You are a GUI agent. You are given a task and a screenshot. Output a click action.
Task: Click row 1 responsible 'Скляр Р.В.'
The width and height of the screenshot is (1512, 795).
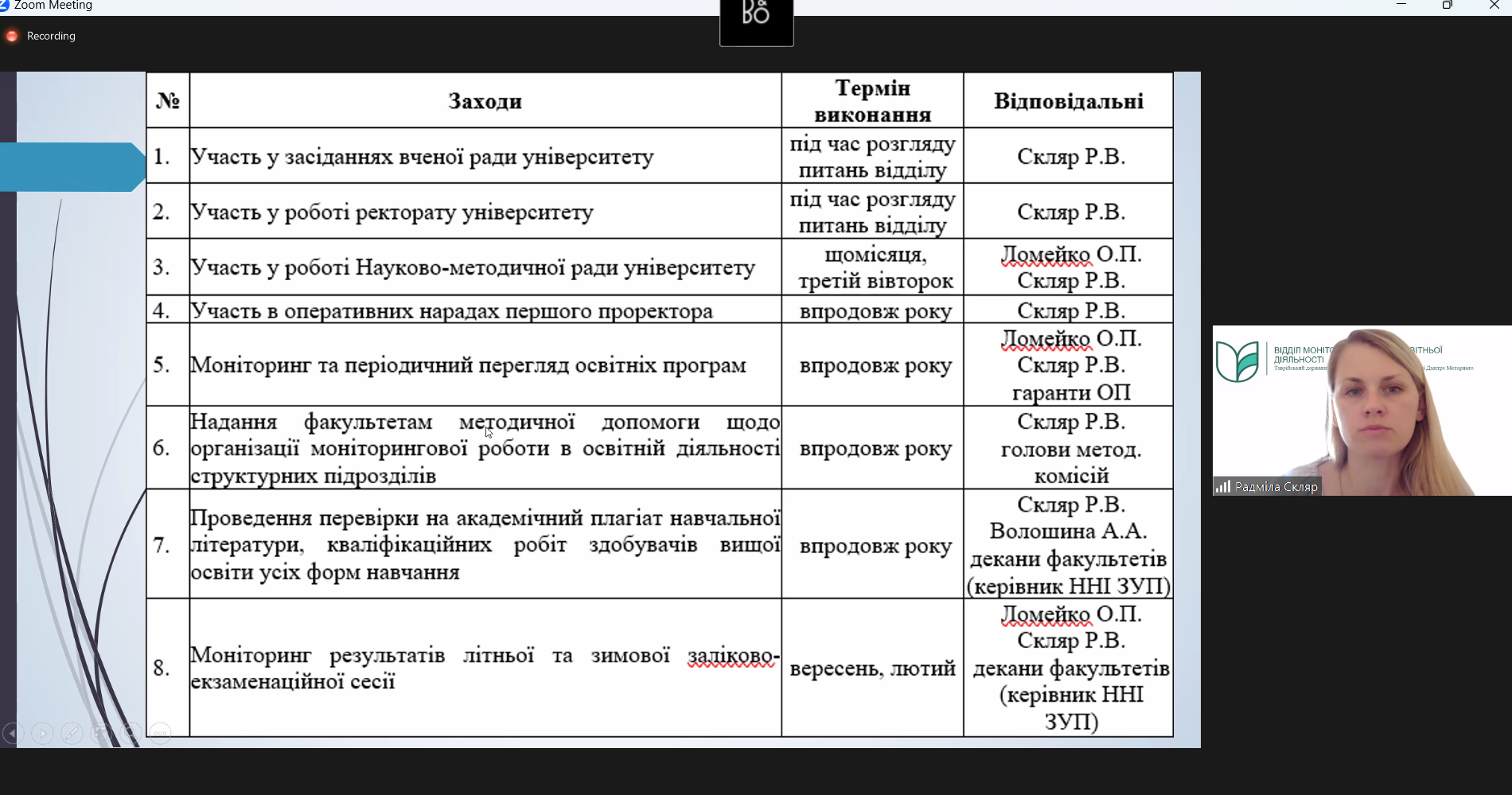(x=1071, y=157)
